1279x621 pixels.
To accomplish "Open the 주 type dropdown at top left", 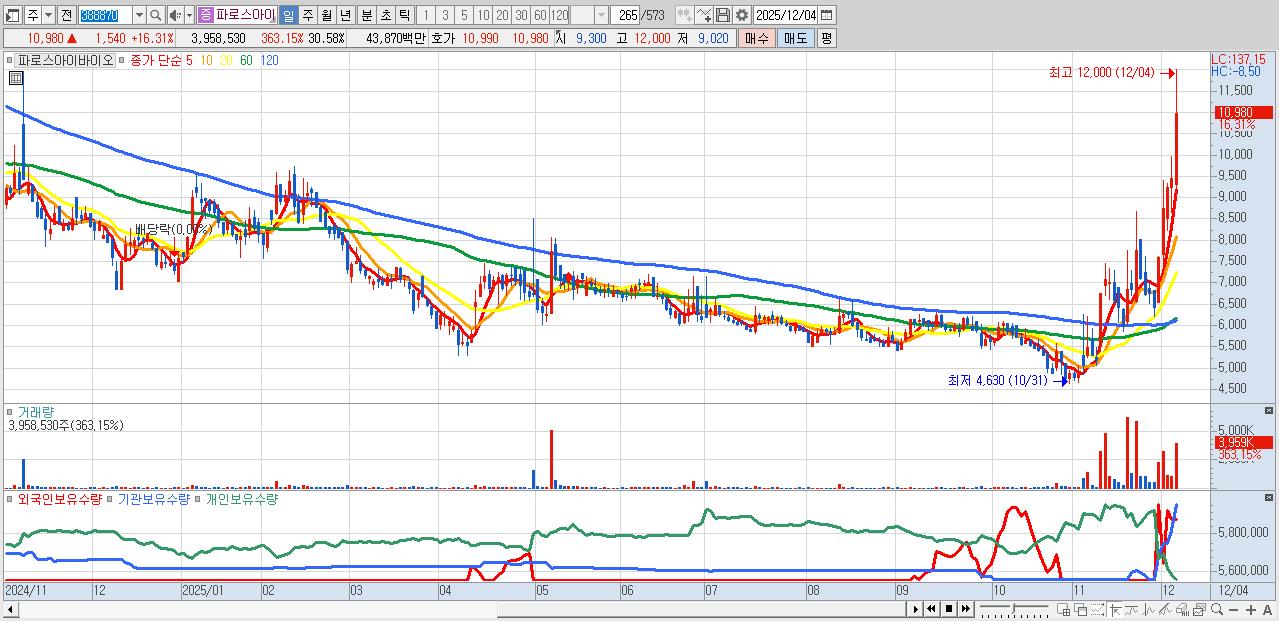I will (48, 16).
